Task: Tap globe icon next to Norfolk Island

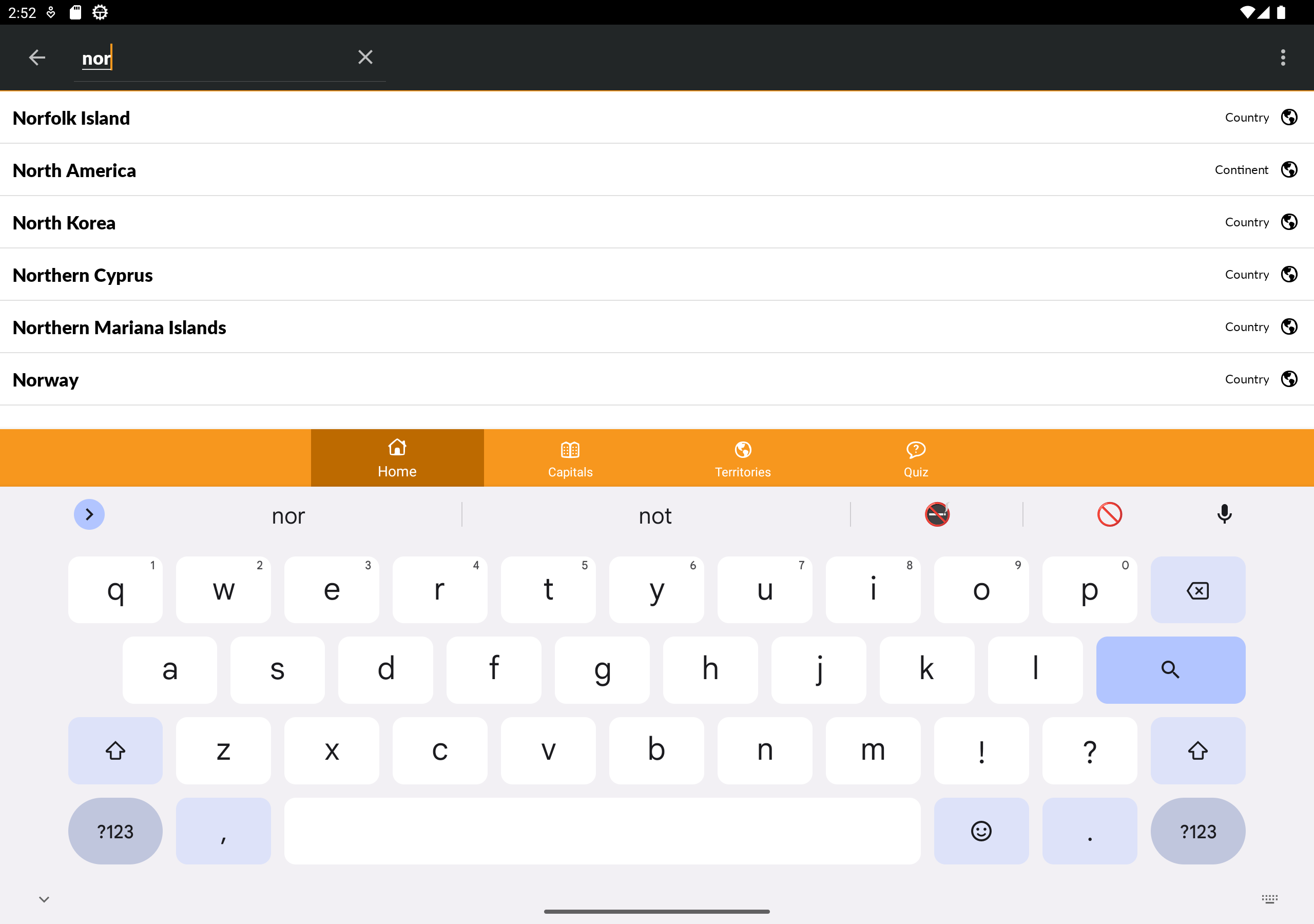Action: pyautogui.click(x=1289, y=118)
